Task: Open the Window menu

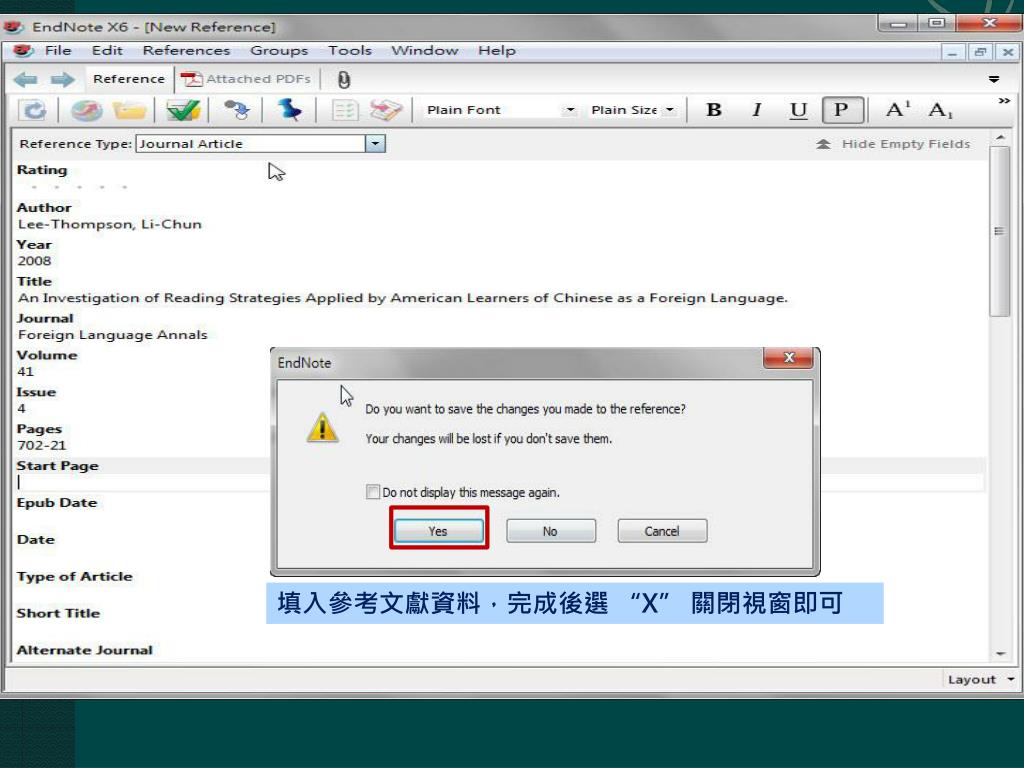Action: click(x=424, y=50)
